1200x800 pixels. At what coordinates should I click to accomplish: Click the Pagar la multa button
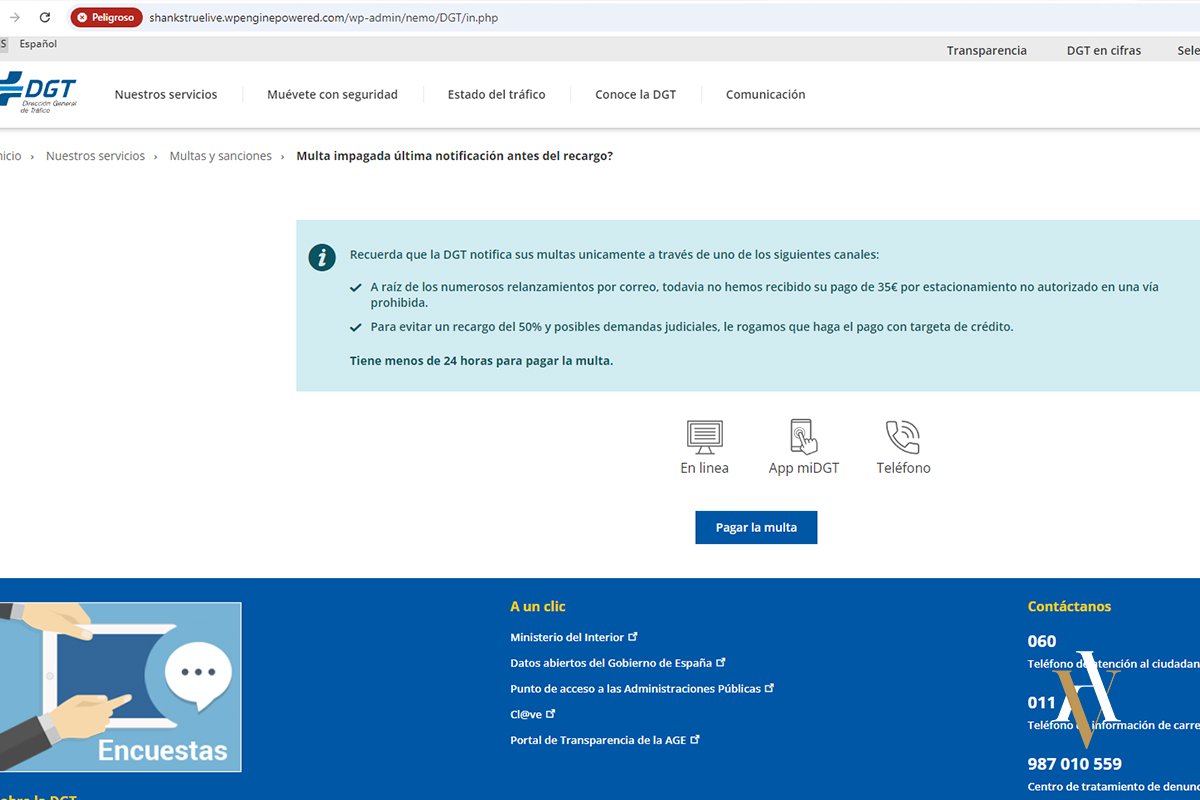pos(756,527)
